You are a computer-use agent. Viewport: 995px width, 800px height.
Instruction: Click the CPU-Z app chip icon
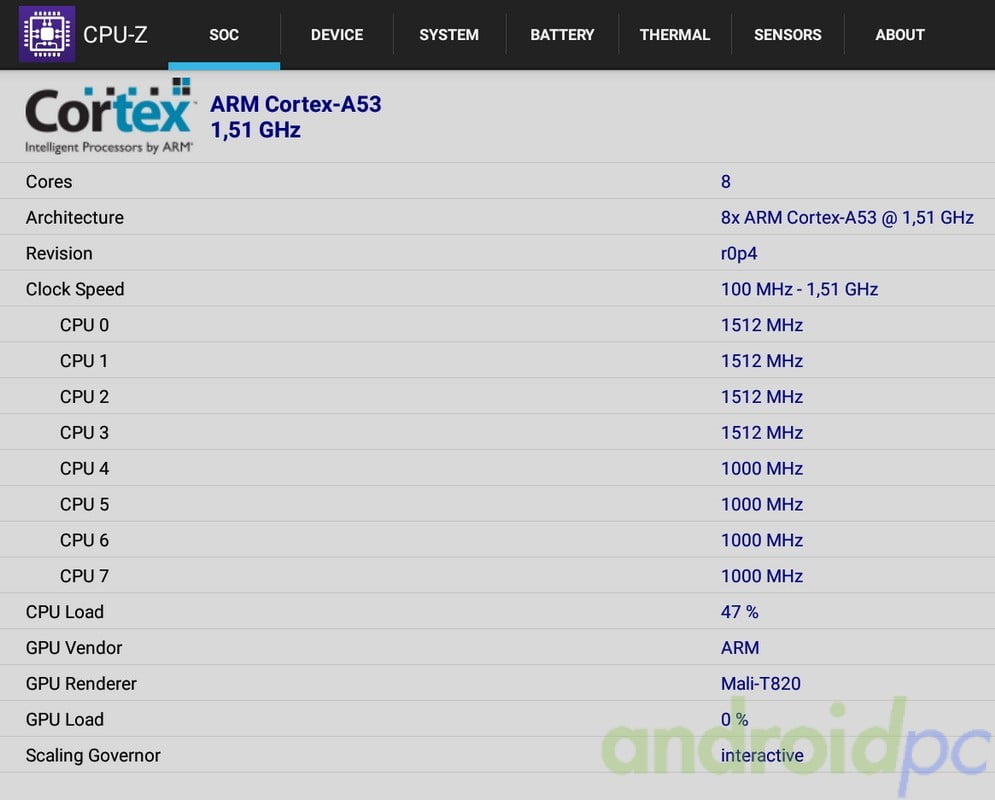pyautogui.click(x=46, y=34)
